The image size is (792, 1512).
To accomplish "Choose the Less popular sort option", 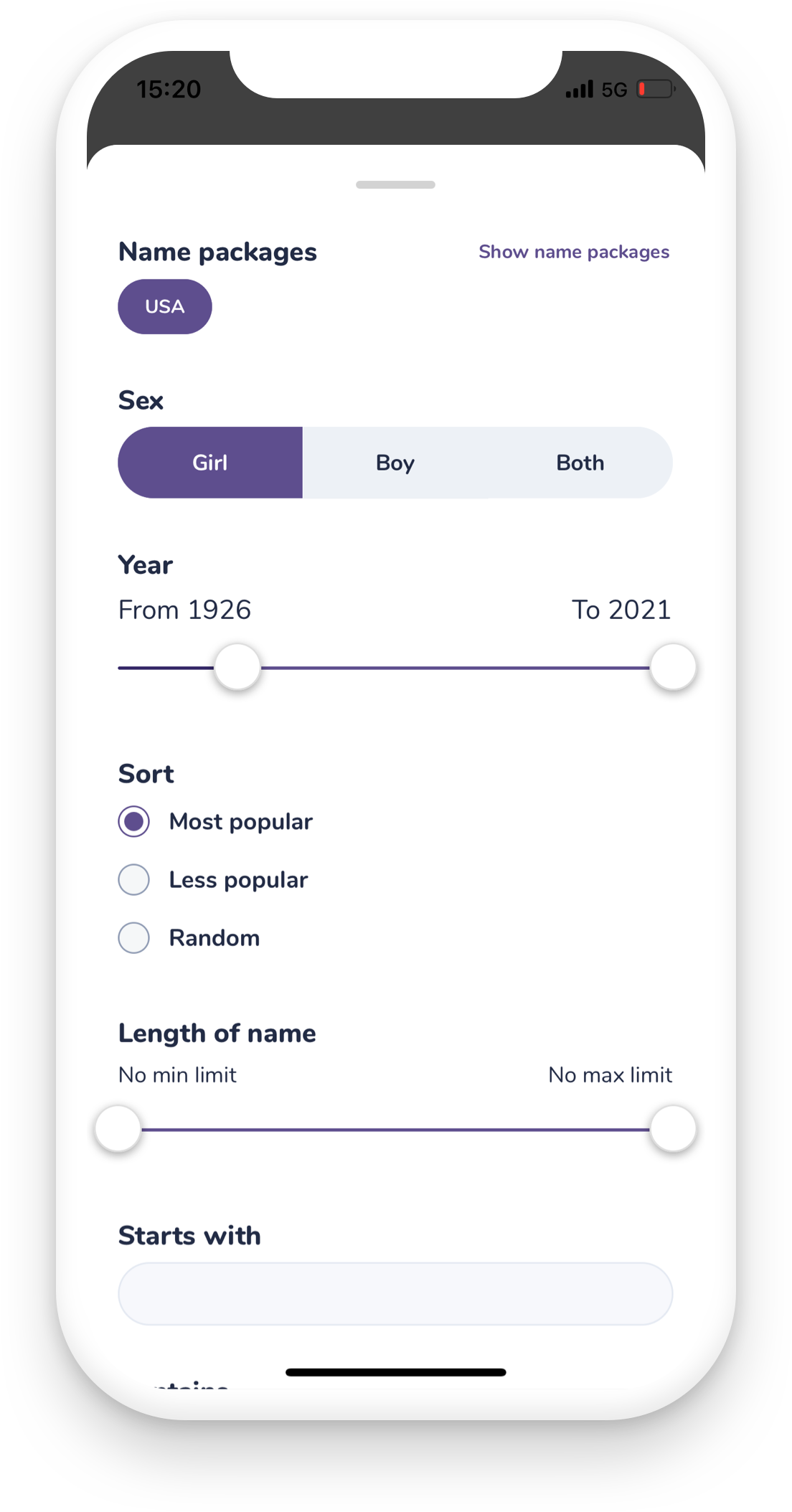I will (x=134, y=879).
